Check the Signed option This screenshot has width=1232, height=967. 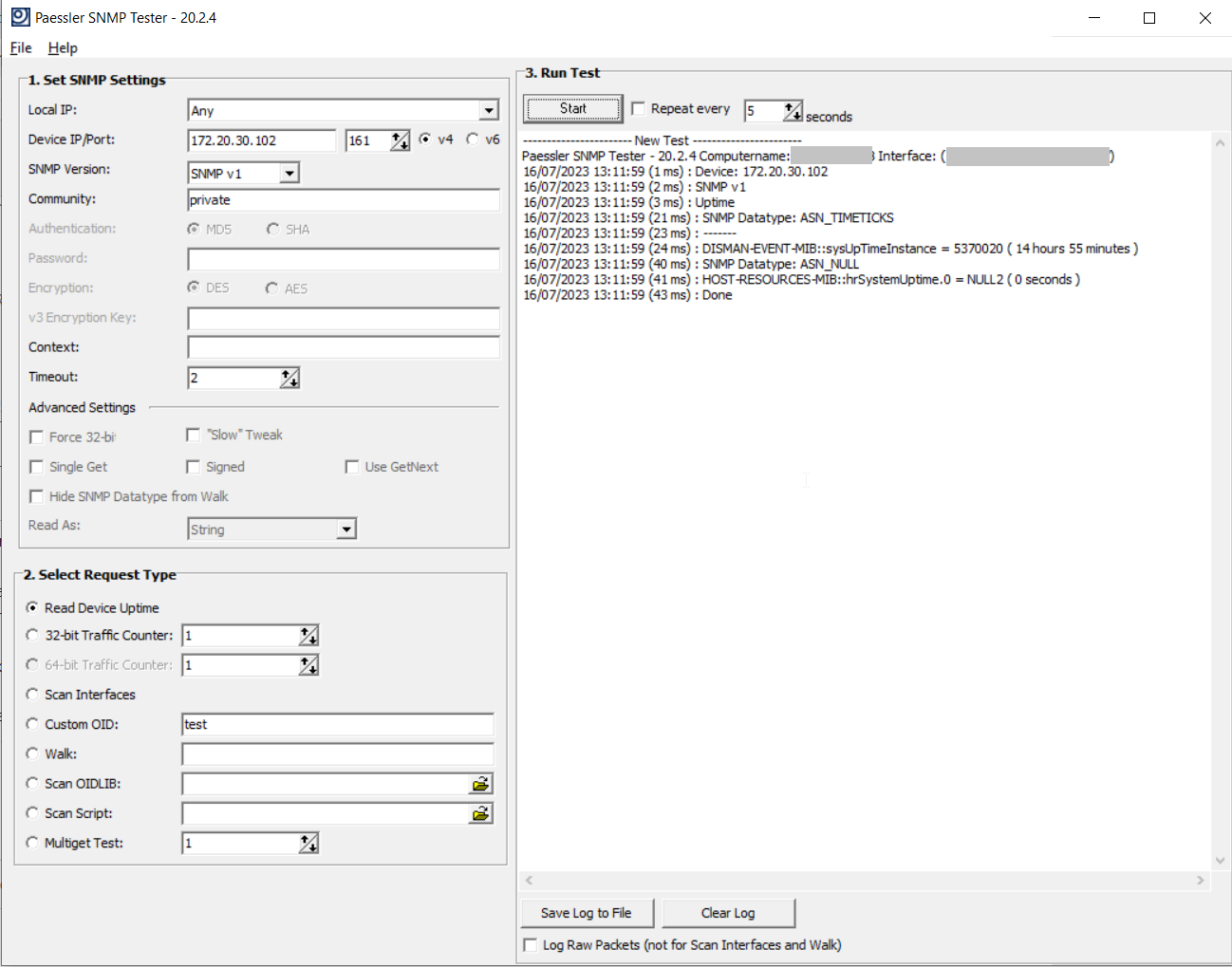193,467
